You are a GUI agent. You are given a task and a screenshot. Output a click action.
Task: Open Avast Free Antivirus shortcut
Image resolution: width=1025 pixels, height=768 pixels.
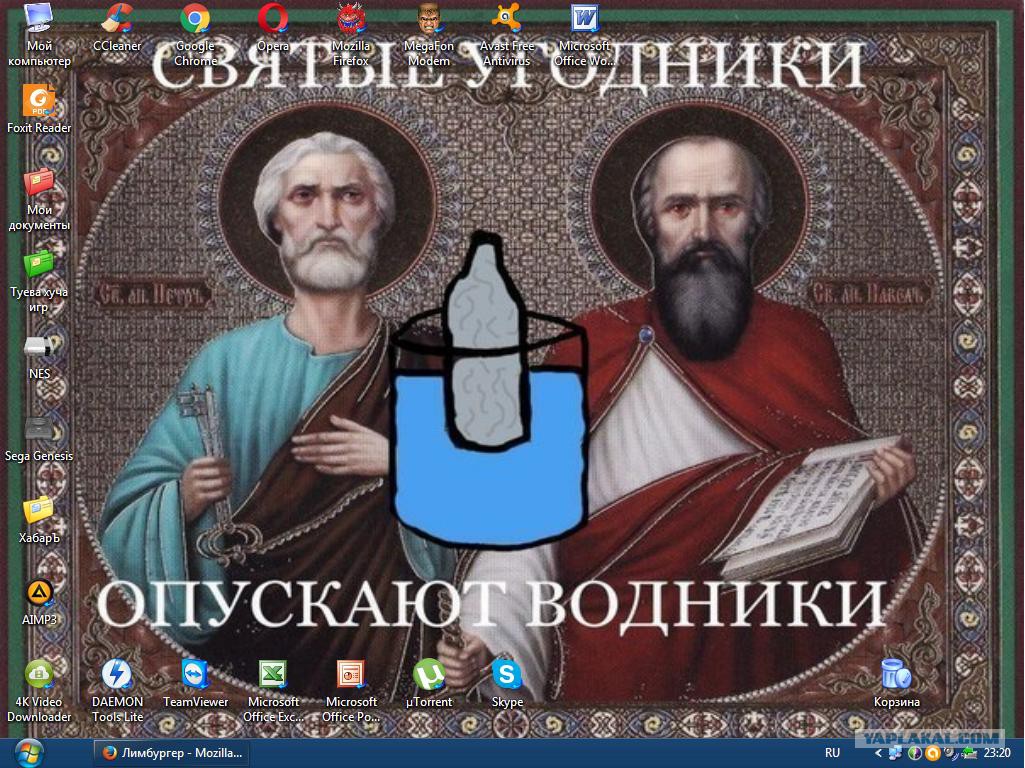pyautogui.click(x=507, y=34)
